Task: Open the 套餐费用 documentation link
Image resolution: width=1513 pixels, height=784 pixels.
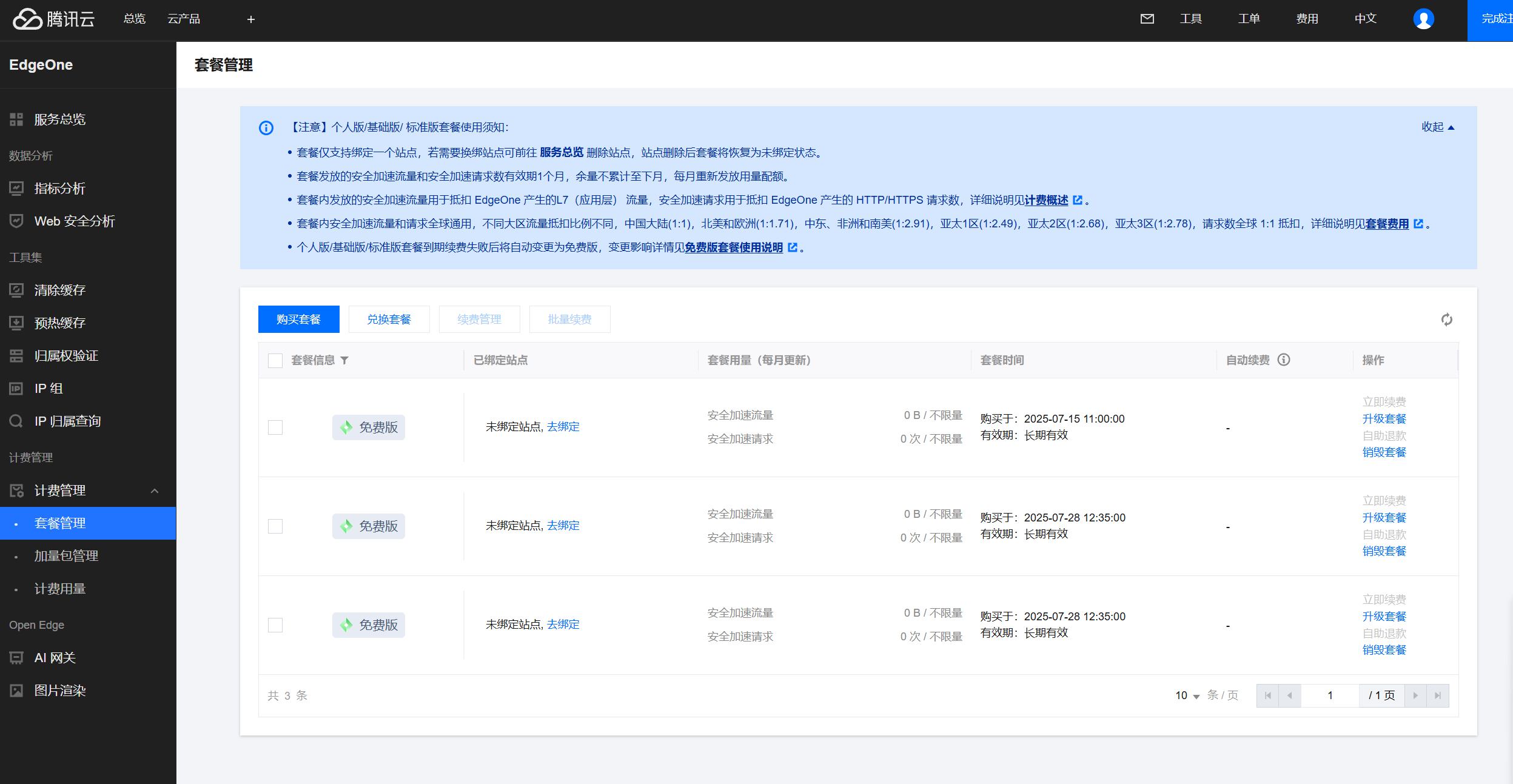Action: click(1387, 224)
